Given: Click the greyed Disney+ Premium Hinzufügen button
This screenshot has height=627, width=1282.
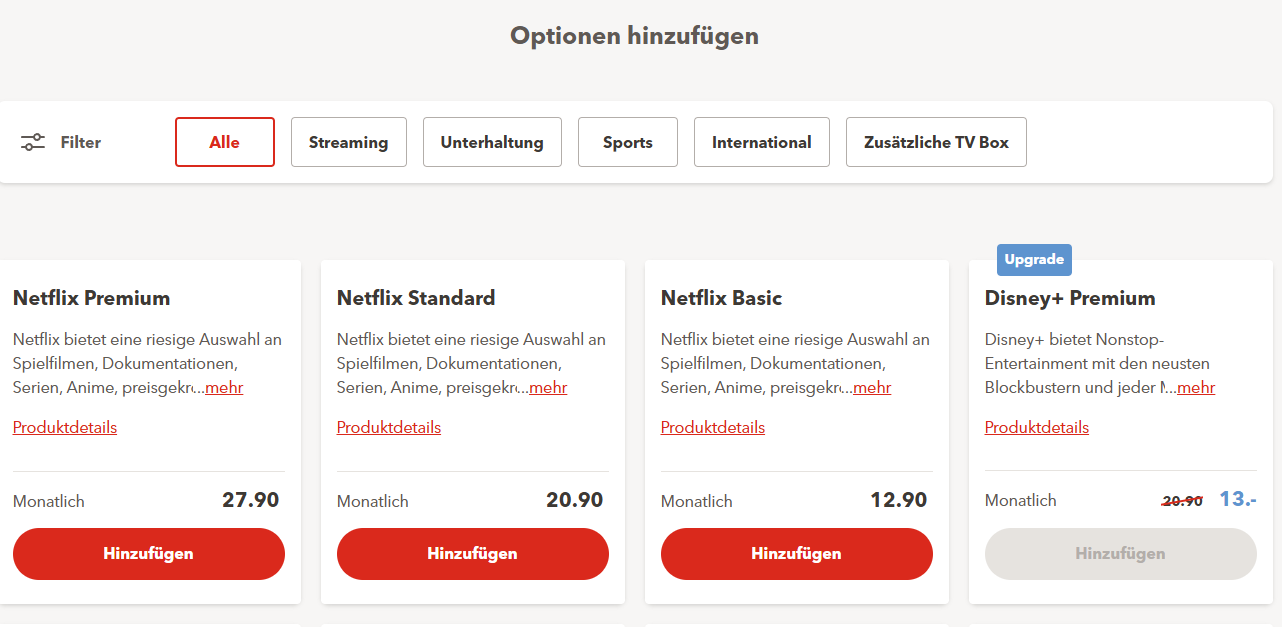Looking at the screenshot, I should (x=1120, y=554).
